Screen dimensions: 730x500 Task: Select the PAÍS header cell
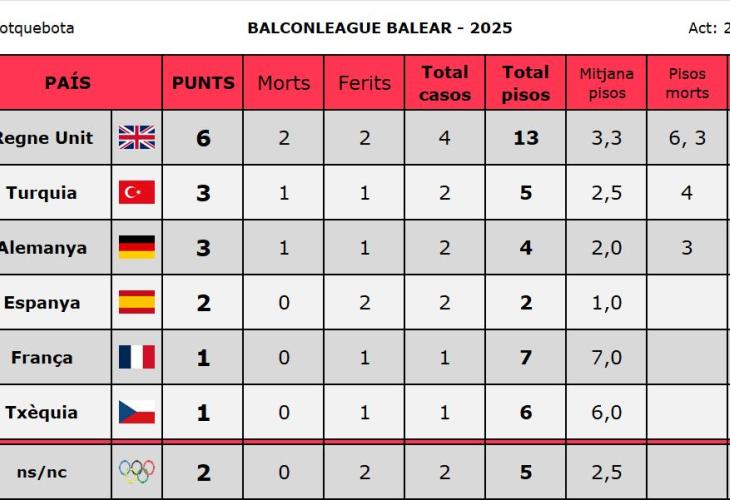[x=68, y=83]
